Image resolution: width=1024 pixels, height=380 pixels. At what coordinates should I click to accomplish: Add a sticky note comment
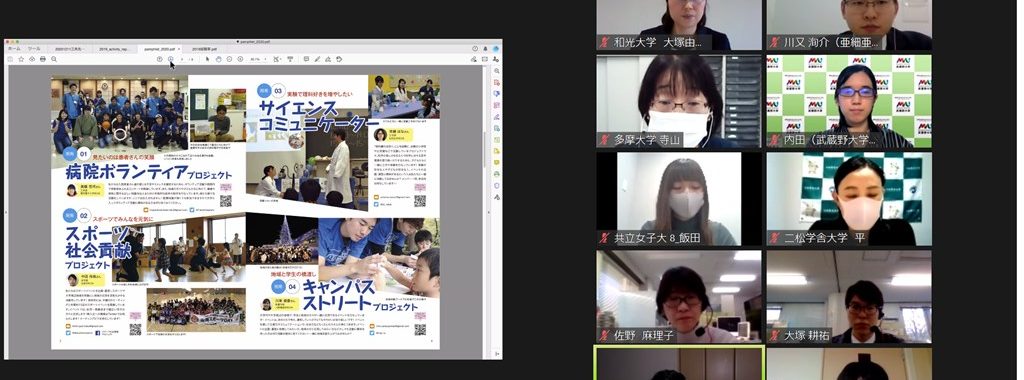[x=306, y=59]
